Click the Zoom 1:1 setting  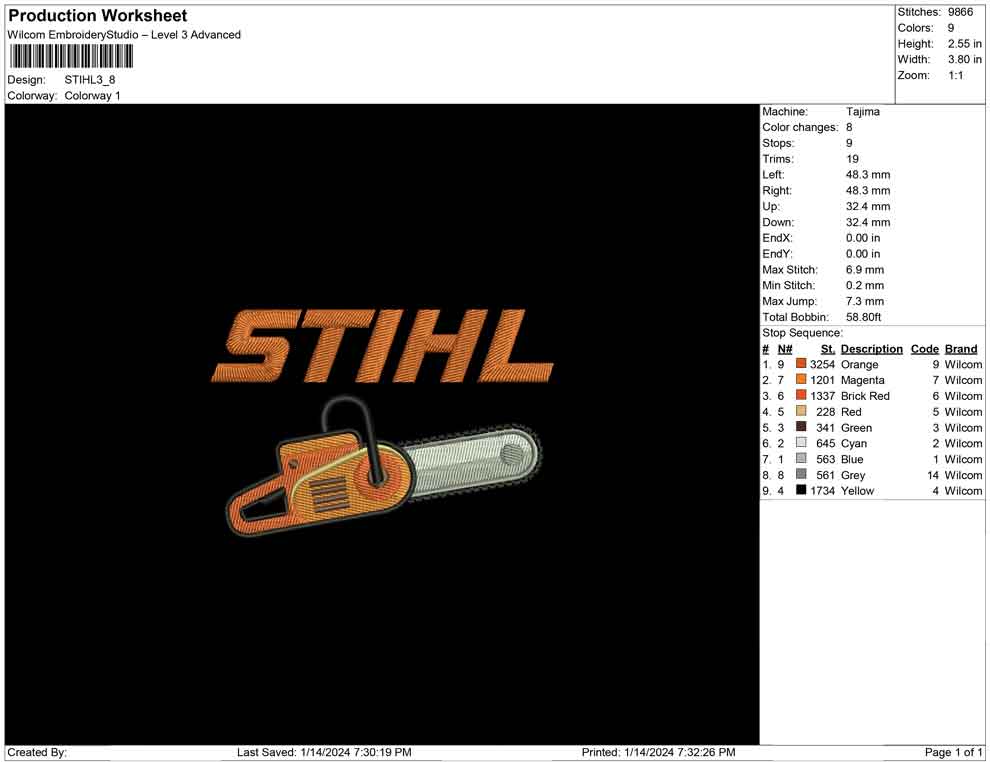point(957,74)
